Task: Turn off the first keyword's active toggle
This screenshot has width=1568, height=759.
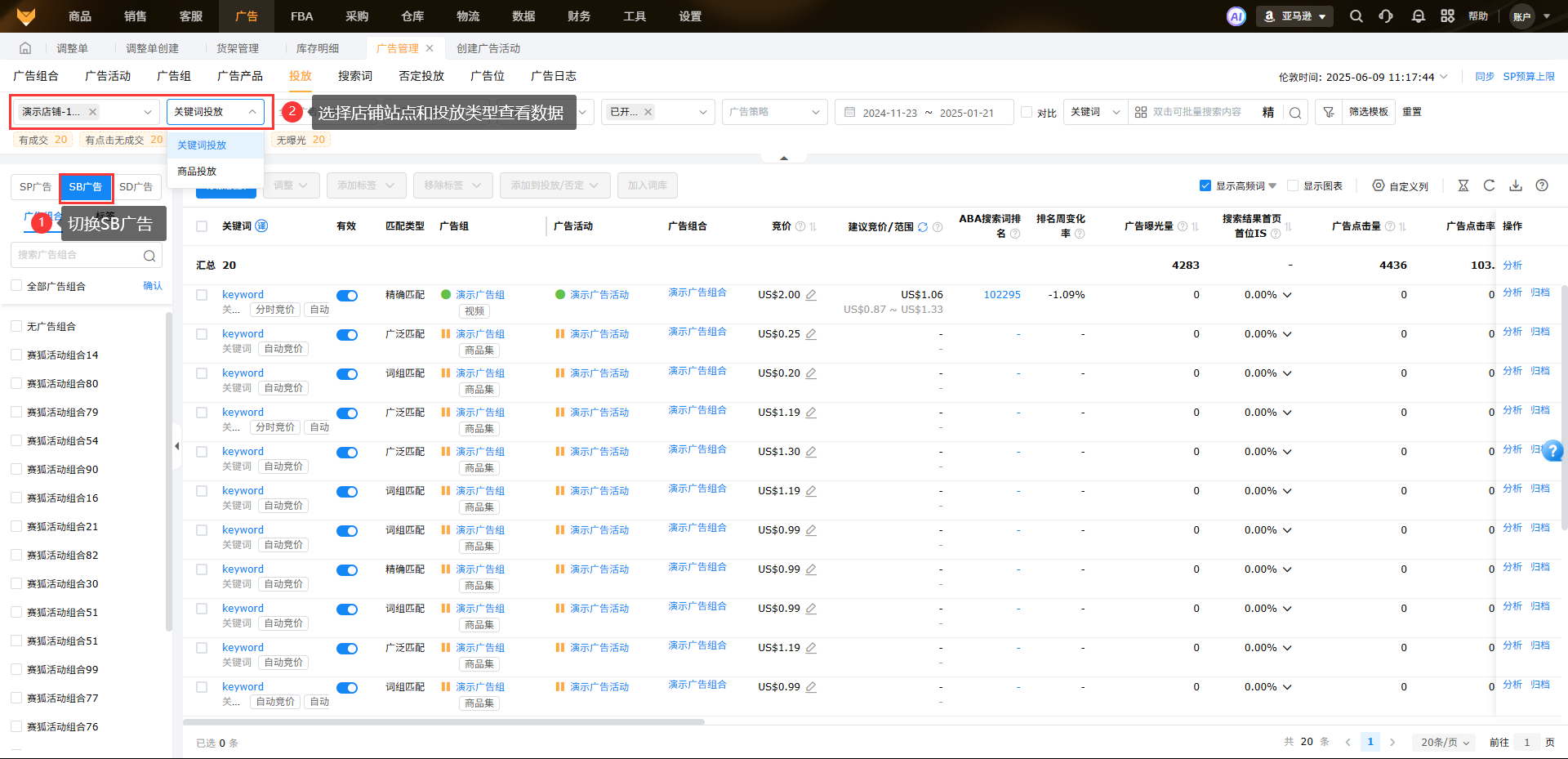Action: click(347, 296)
